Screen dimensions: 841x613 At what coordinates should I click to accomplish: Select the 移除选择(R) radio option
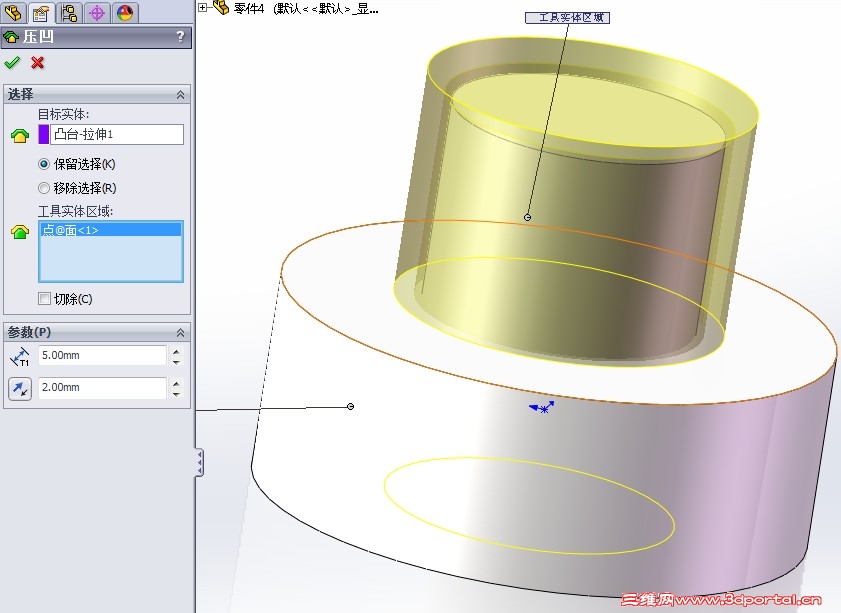(x=44, y=188)
